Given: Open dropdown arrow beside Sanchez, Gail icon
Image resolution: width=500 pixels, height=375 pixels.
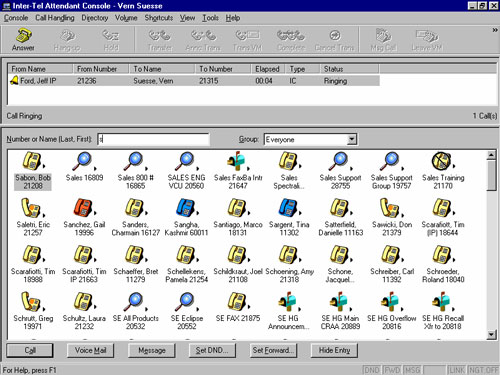Looking at the screenshot, I should [x=95, y=213].
